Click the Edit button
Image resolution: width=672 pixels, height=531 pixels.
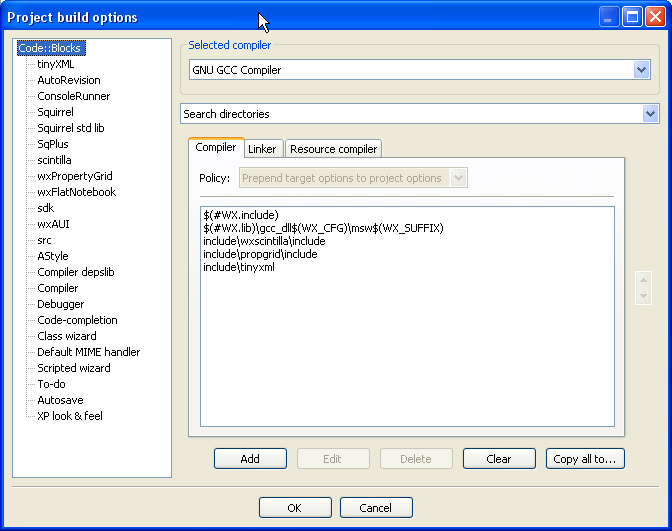[333, 459]
